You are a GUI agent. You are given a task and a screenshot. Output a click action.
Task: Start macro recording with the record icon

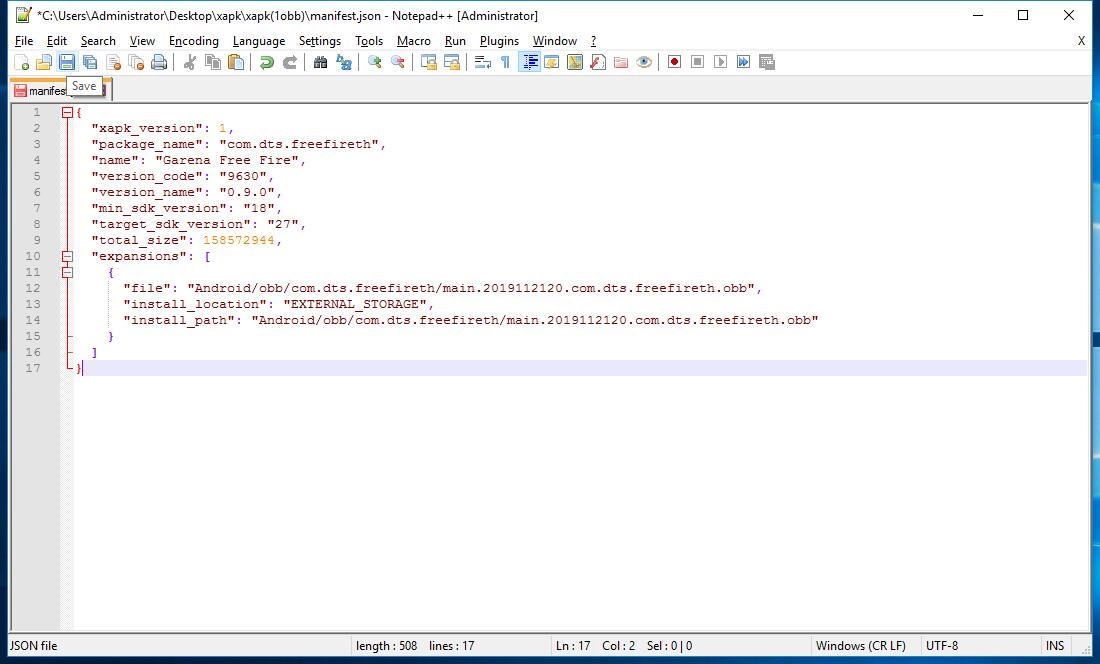pyautogui.click(x=675, y=61)
